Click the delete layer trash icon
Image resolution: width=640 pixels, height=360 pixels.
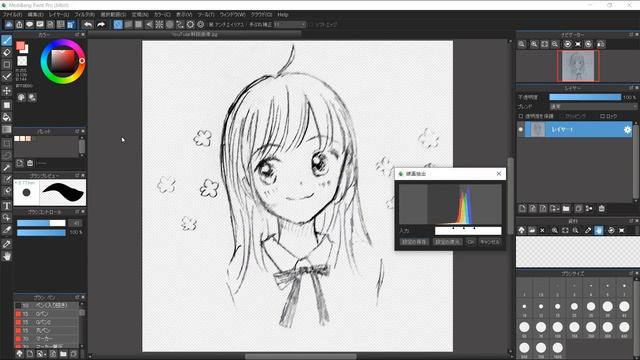click(602, 209)
